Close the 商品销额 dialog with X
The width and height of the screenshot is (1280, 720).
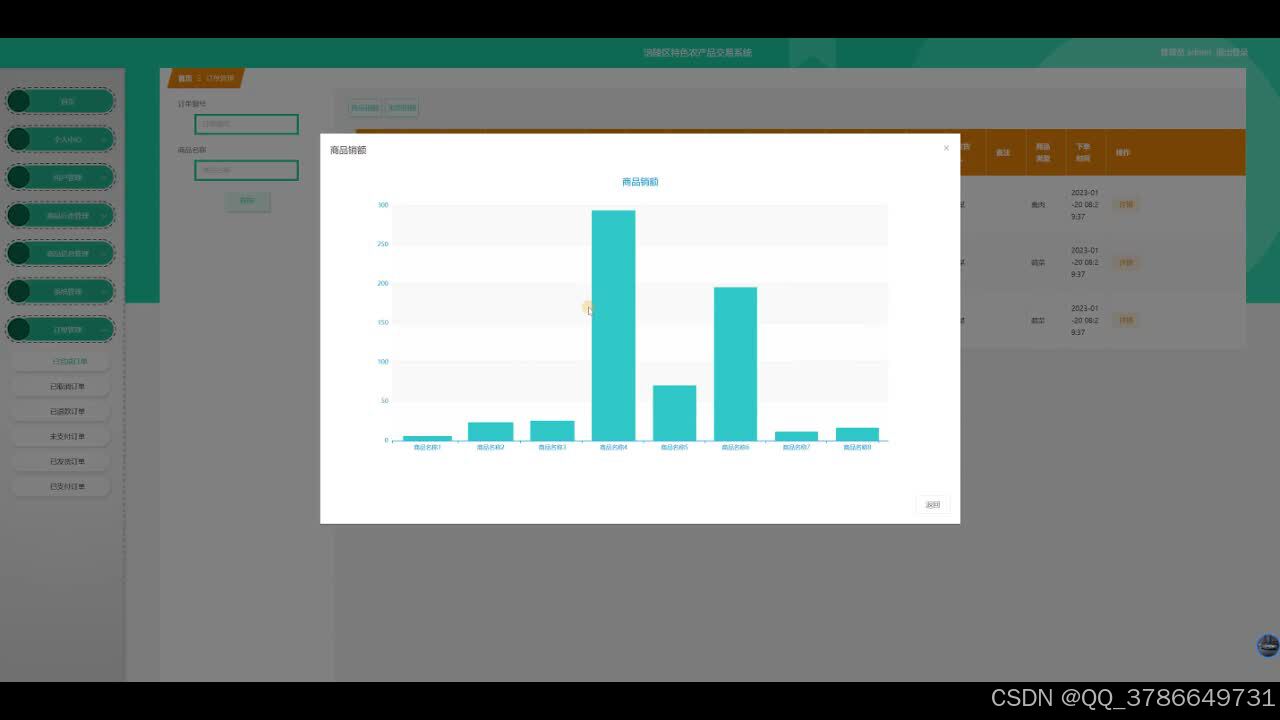click(946, 149)
